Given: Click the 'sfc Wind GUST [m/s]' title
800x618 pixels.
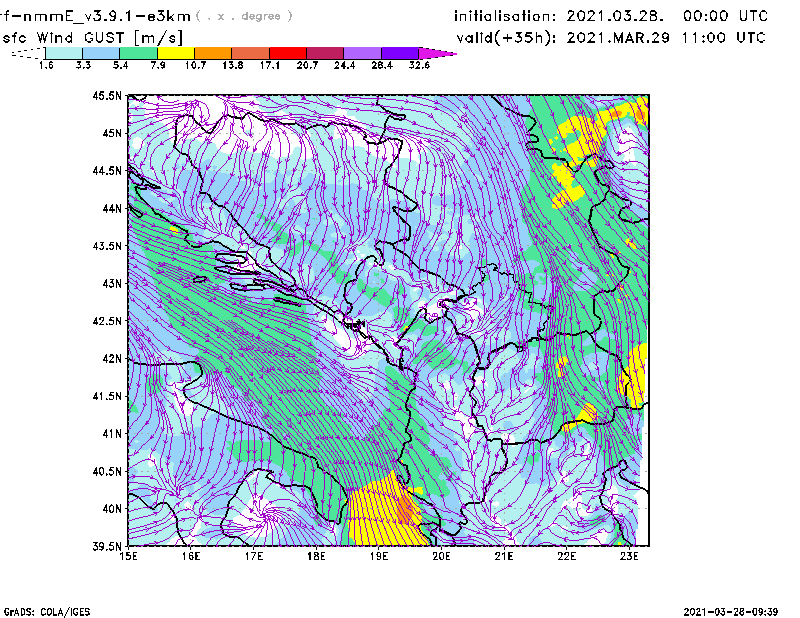Looking at the screenshot, I should coord(92,38).
